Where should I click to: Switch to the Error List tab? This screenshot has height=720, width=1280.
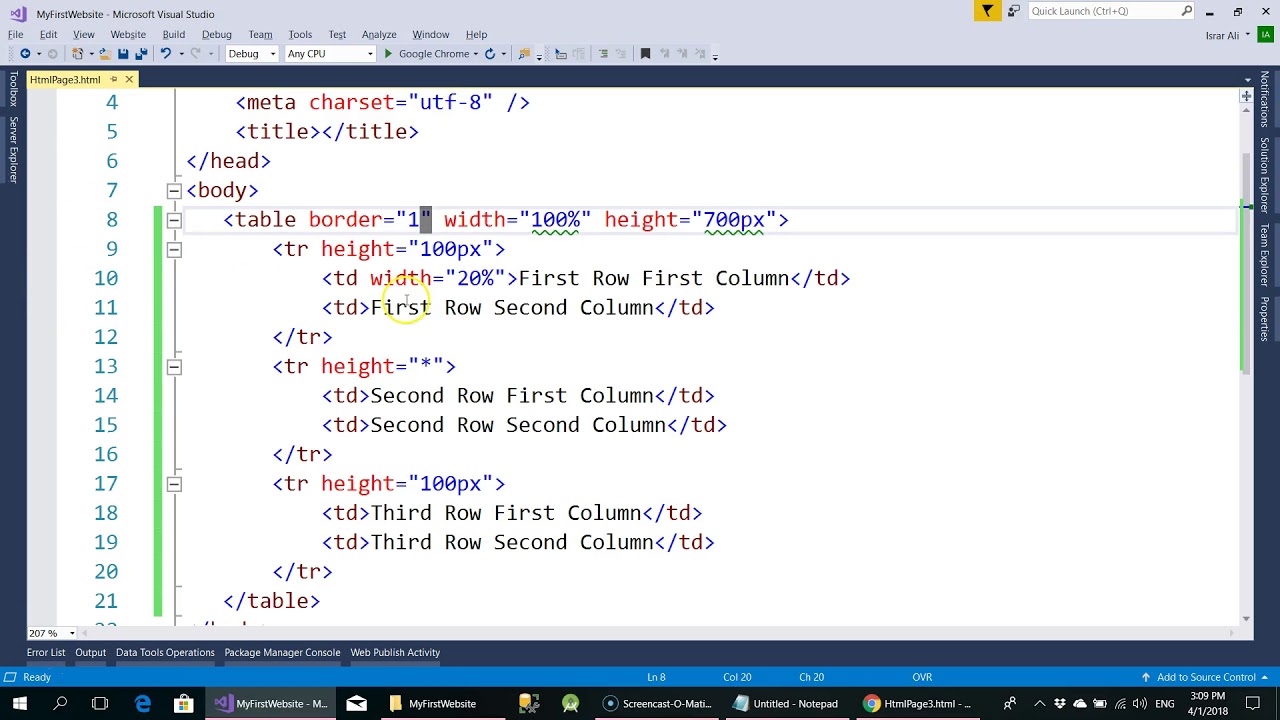(x=46, y=652)
